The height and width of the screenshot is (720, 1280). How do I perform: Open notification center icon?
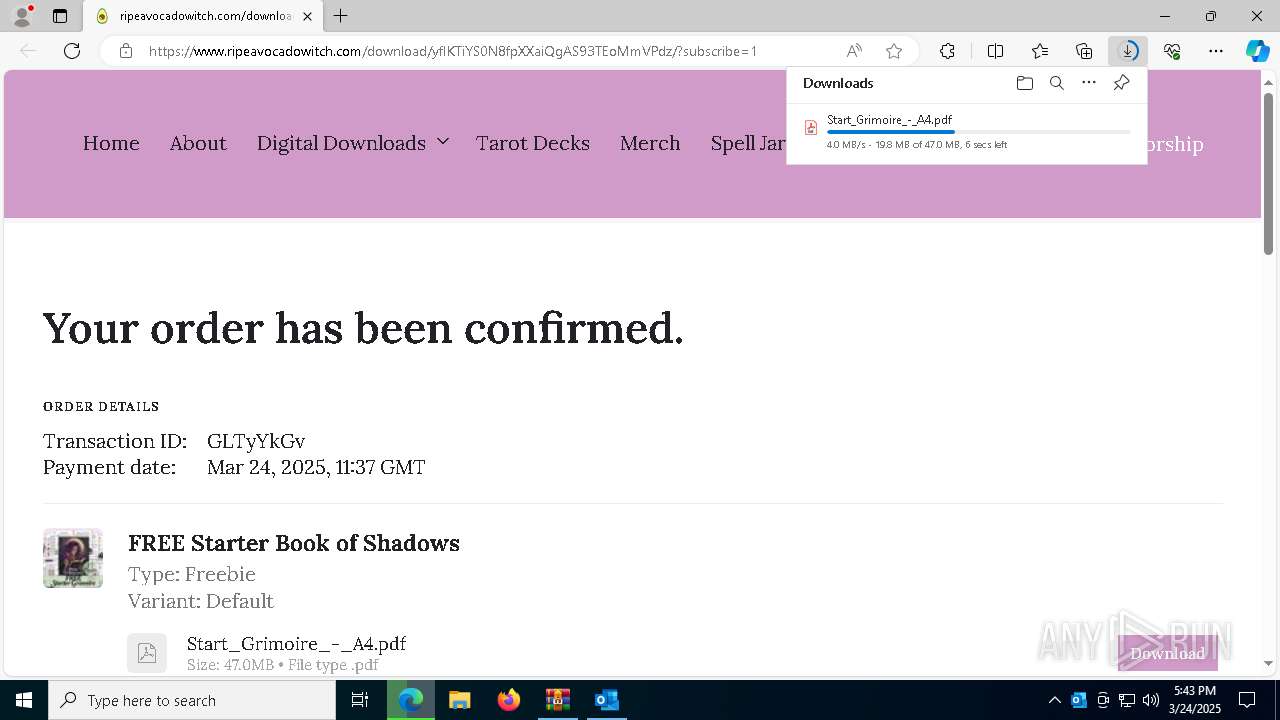[1247, 700]
